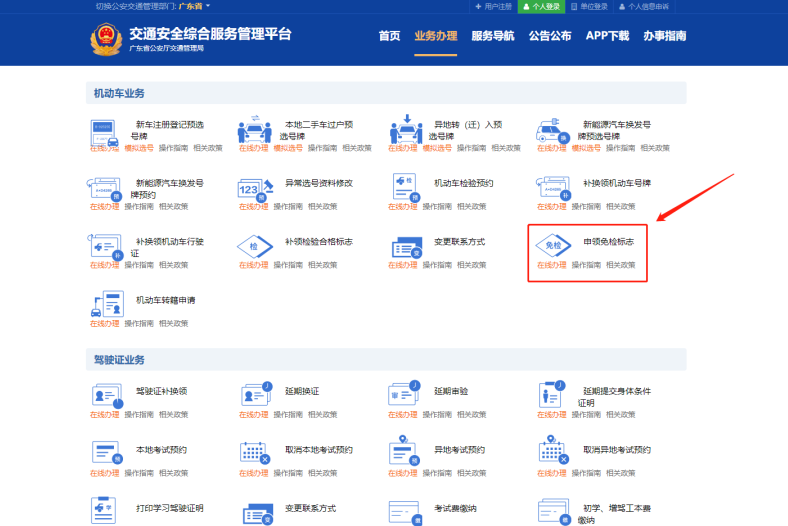Click the 机动车转籍申请 icon
Screen dimensions: 788x526
[x=107, y=304]
